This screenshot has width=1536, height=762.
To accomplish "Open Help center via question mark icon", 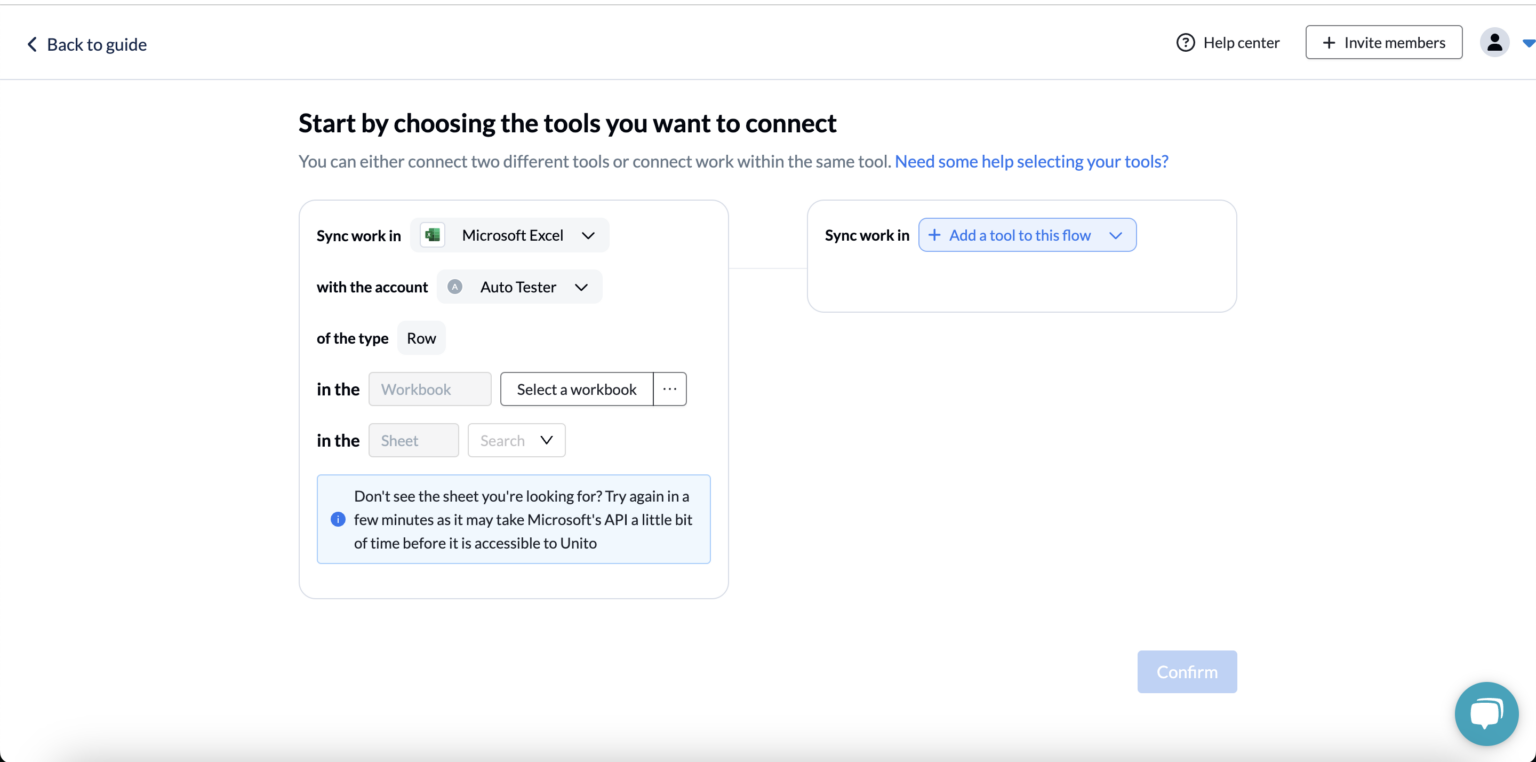I will [1185, 42].
